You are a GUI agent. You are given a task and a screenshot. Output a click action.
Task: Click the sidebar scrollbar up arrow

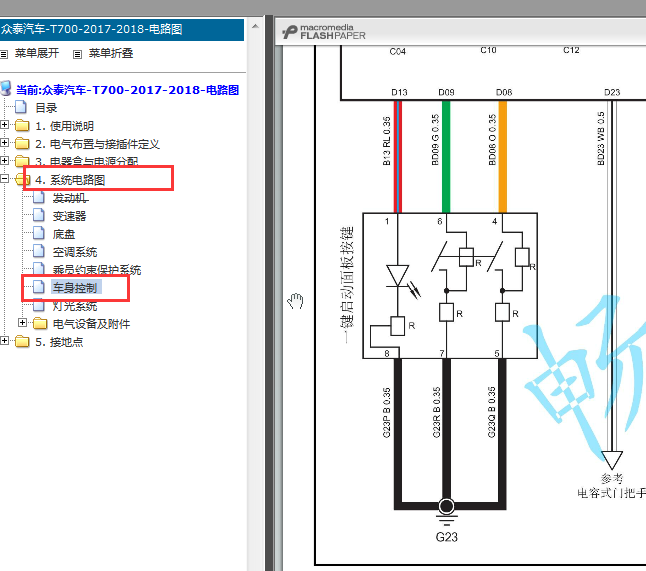[x=255, y=26]
